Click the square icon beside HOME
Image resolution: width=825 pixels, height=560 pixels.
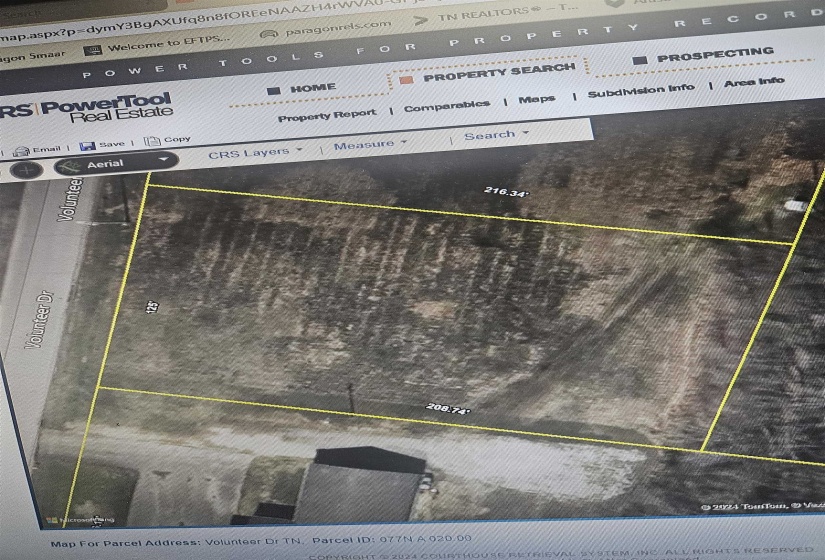[x=273, y=90]
